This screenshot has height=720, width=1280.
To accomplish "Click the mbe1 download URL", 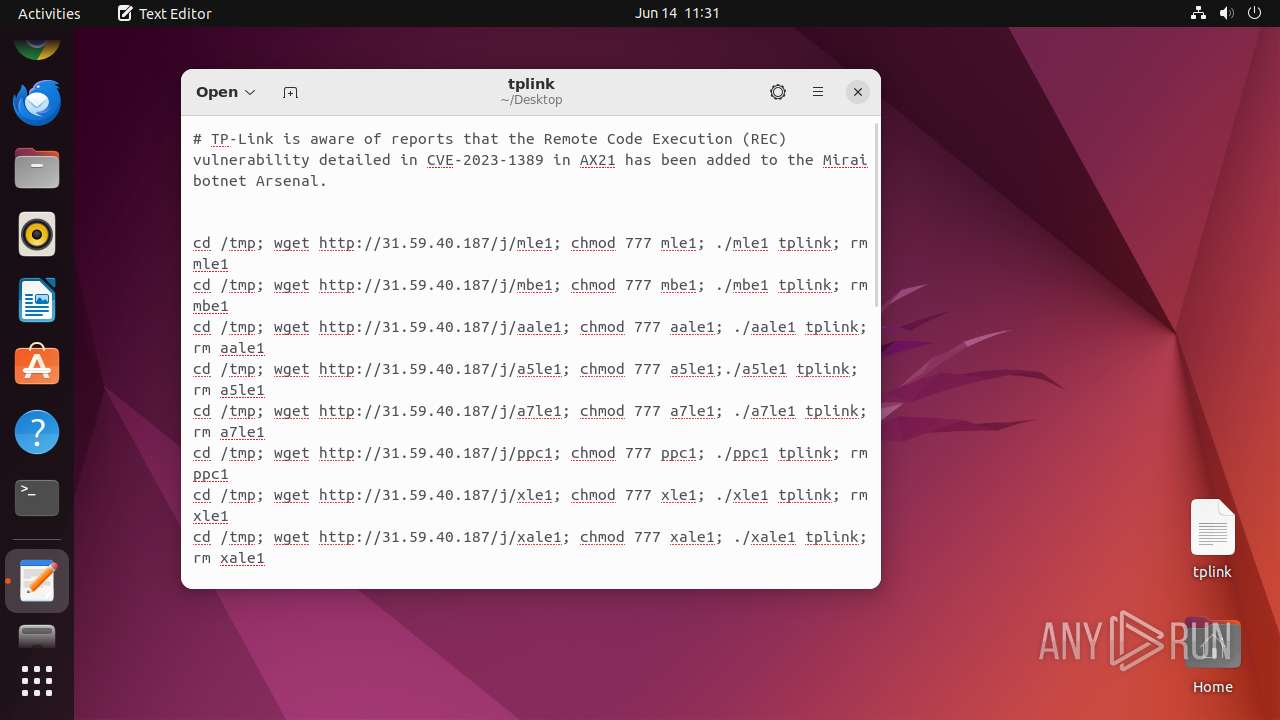I will 436,285.
